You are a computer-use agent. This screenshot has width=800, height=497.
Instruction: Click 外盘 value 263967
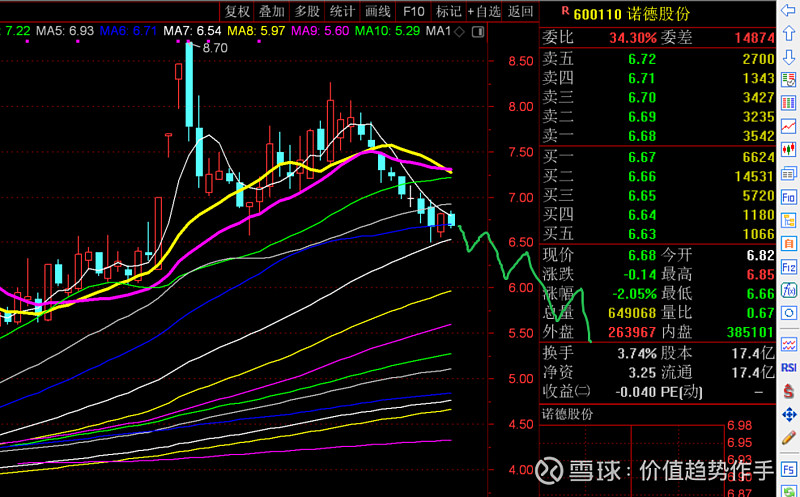click(x=632, y=333)
